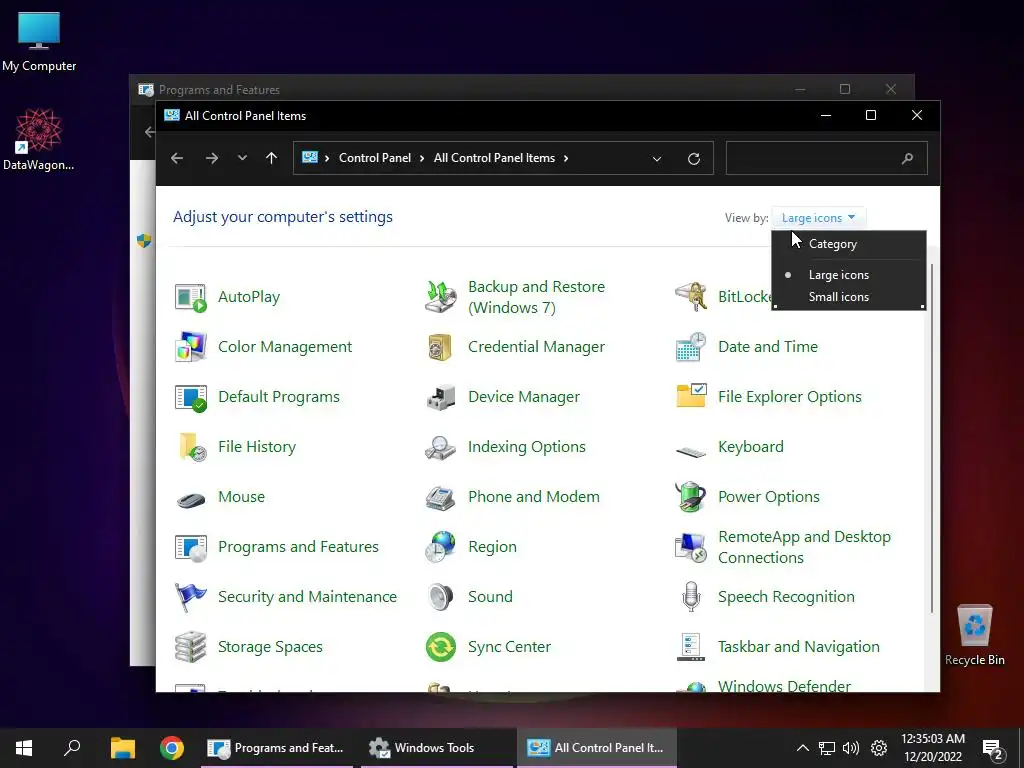Open the network tray icon

click(827, 748)
